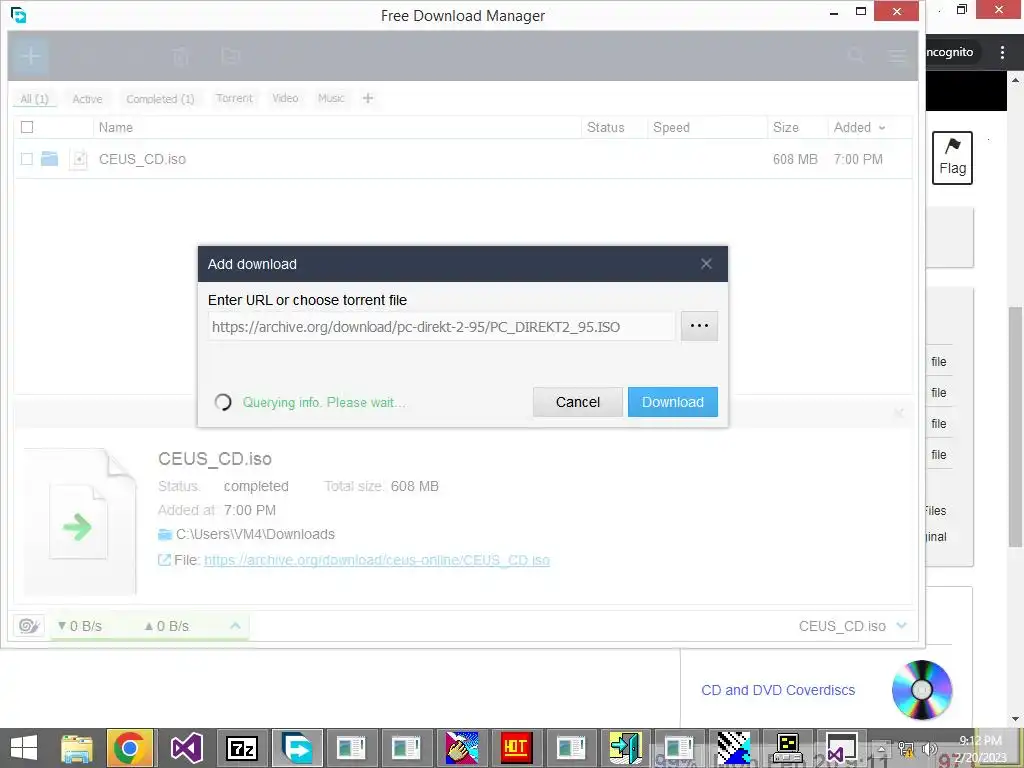Open the archive.org CEUS_CD.iso file link
The height and width of the screenshot is (768, 1024).
(377, 560)
